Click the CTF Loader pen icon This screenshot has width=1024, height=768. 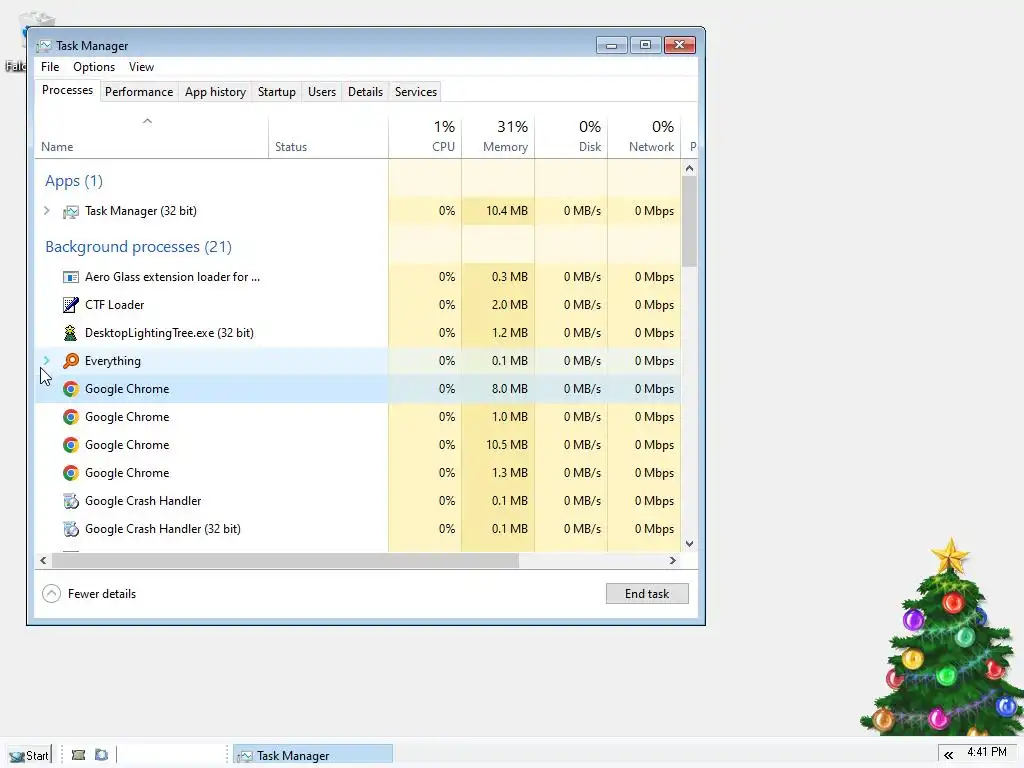[x=71, y=305]
